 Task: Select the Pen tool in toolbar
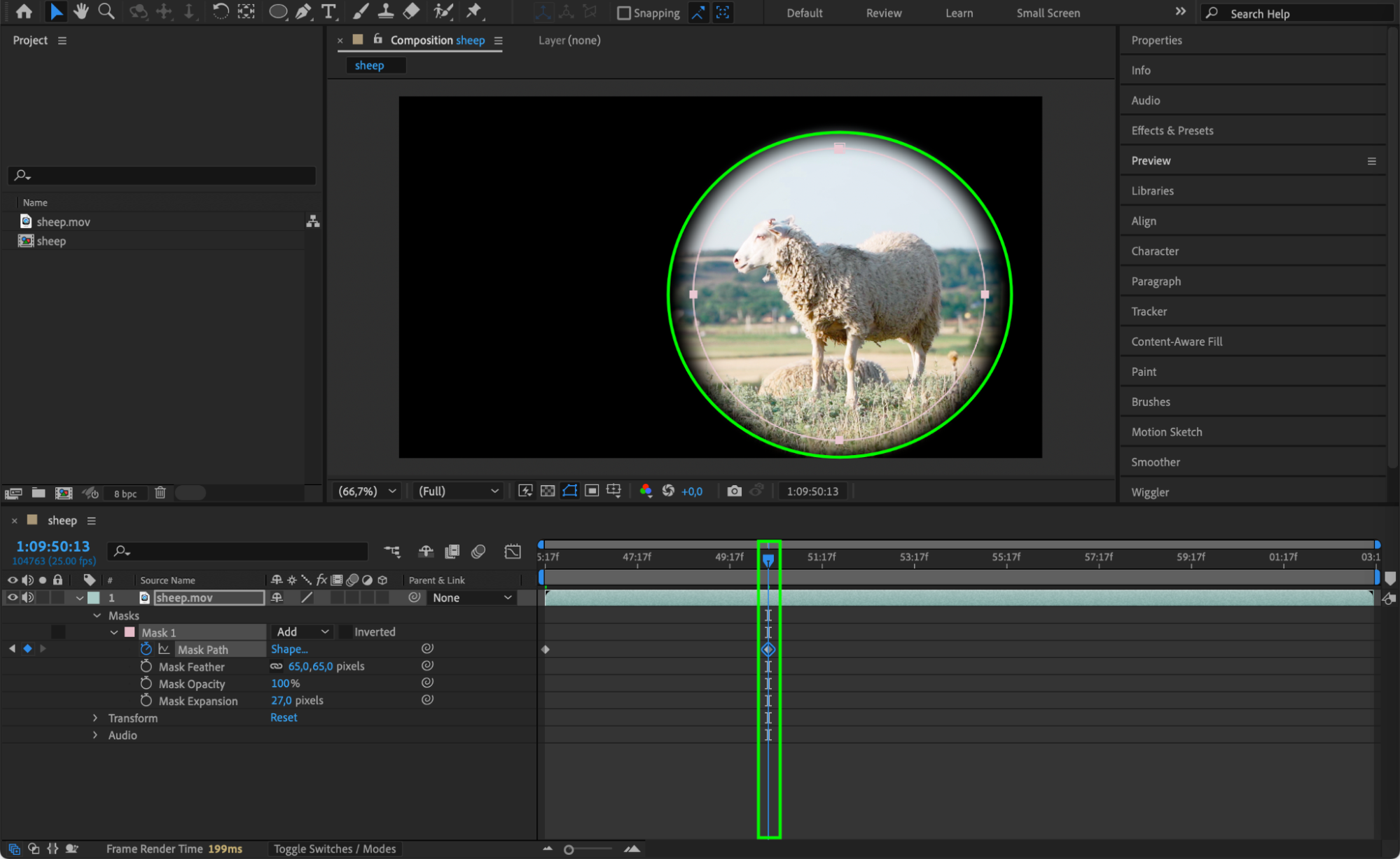tap(303, 11)
